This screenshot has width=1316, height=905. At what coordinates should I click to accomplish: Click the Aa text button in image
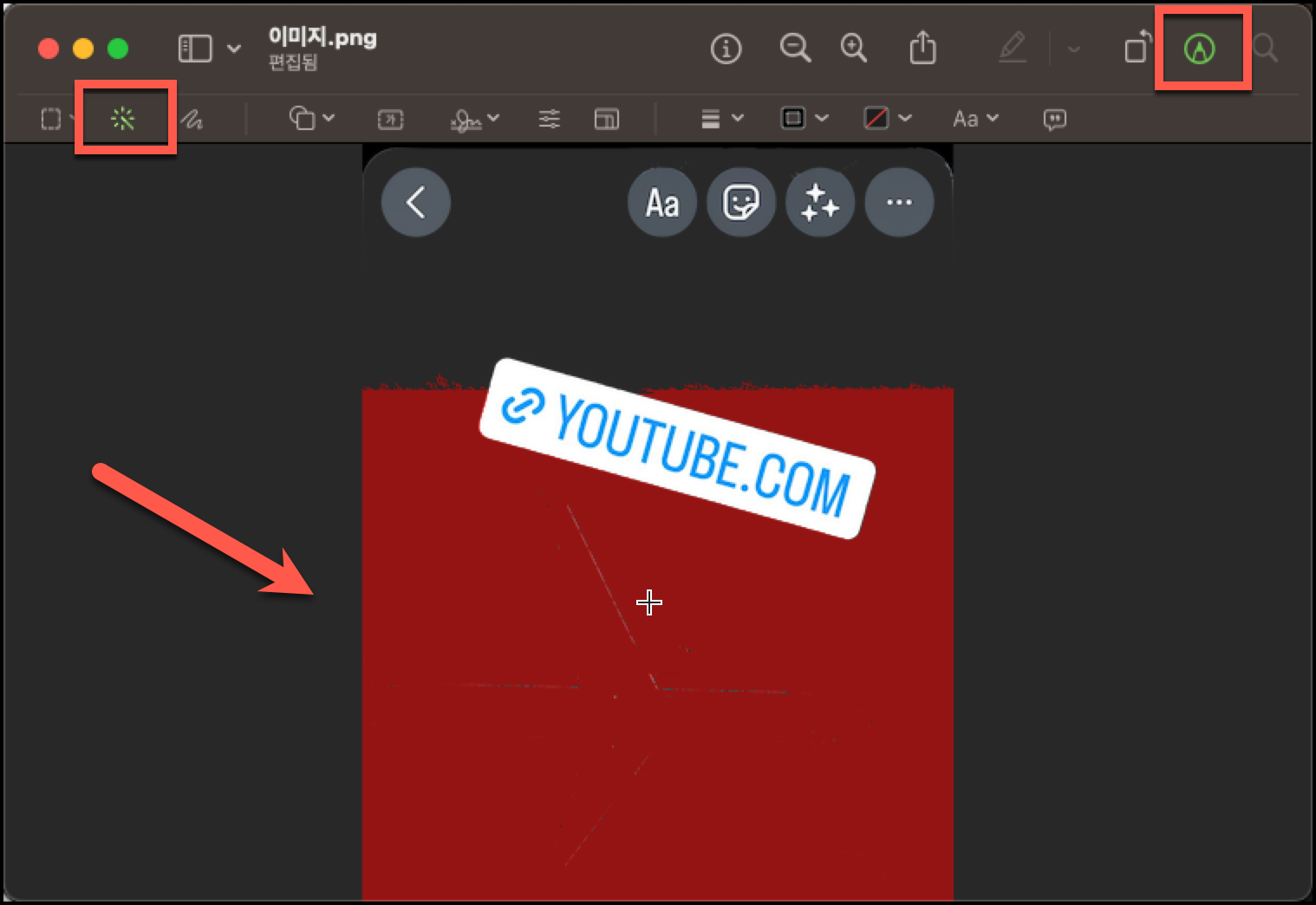point(662,203)
